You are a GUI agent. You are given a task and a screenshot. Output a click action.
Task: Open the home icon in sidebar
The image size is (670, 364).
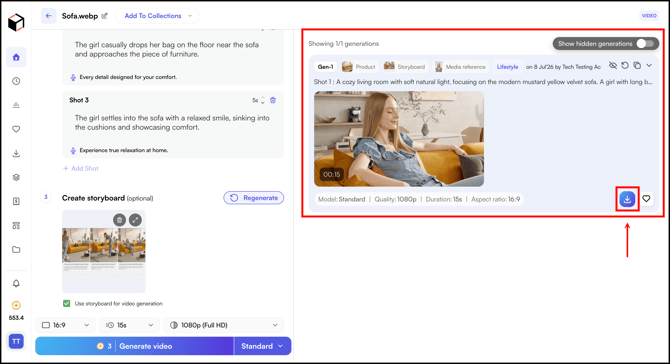[x=16, y=57]
